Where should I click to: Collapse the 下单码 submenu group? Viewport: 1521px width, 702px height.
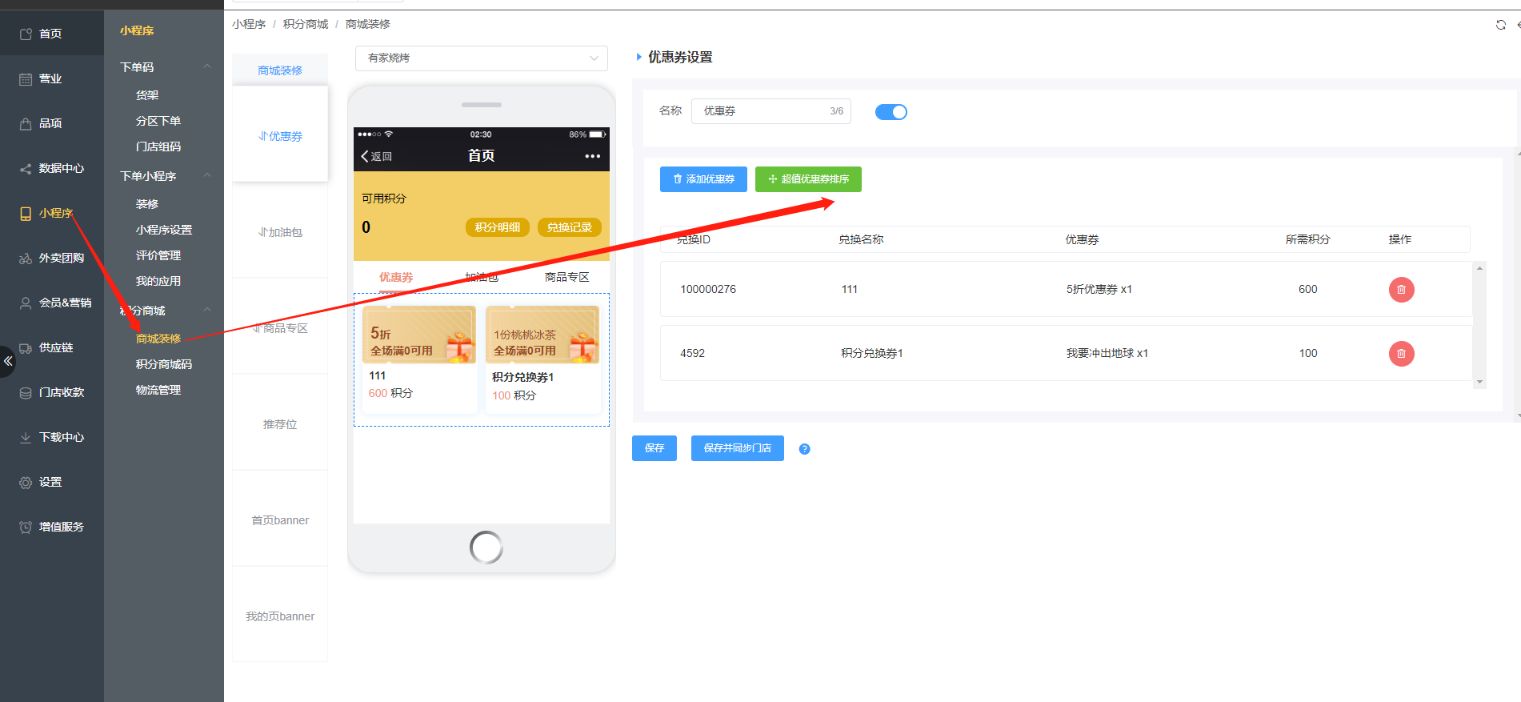(207, 67)
